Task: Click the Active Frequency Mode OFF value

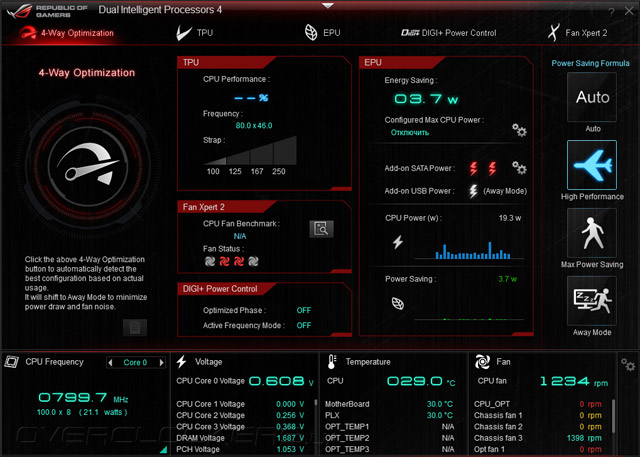Action: (304, 326)
